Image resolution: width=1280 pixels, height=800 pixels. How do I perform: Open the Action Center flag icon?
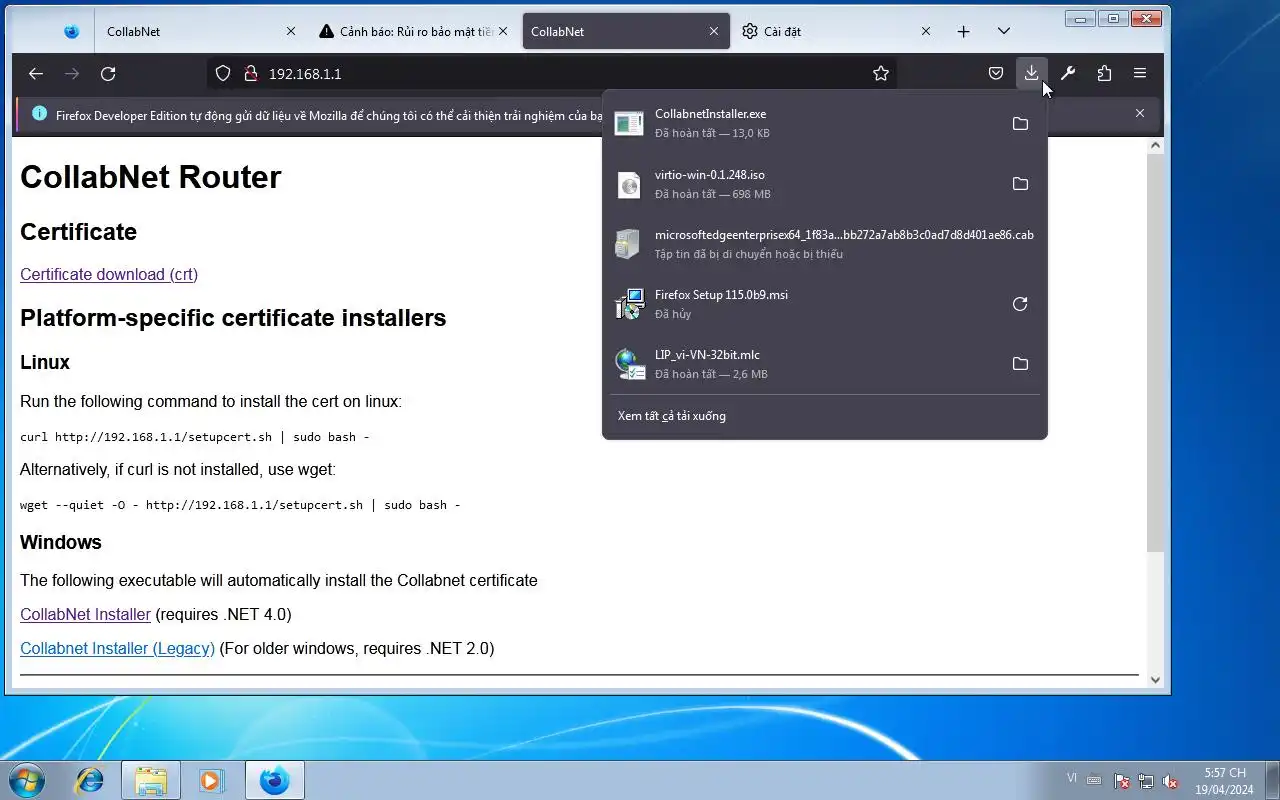tap(1121, 781)
